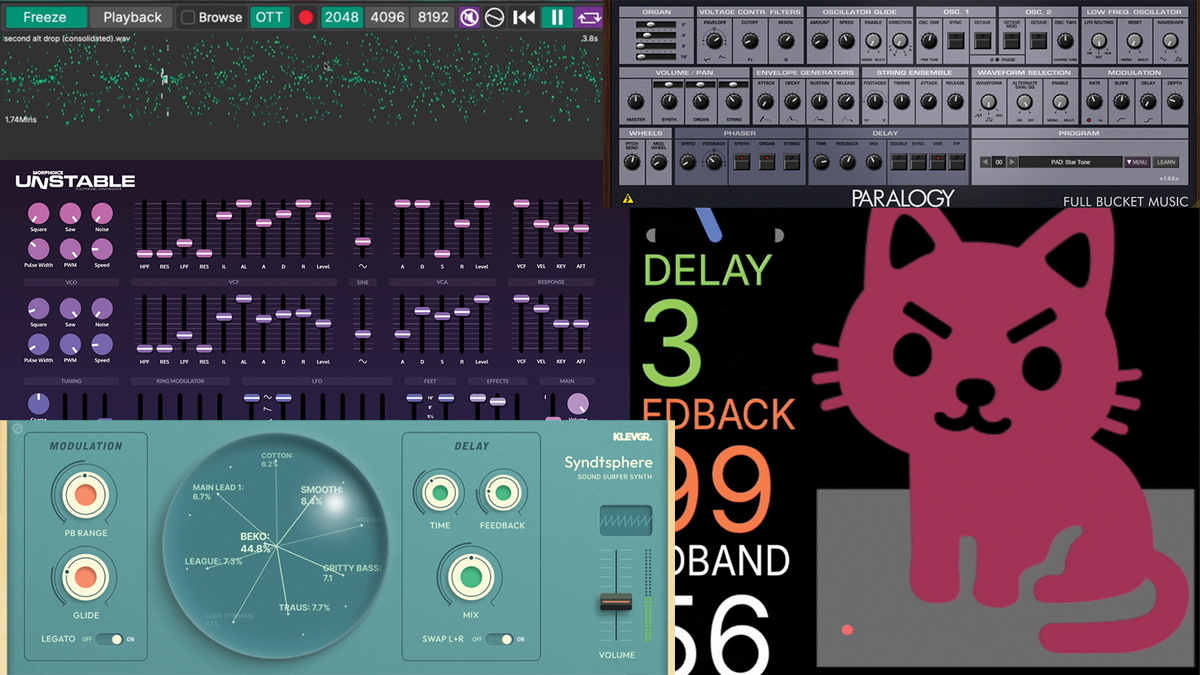
Task: Toggle the Swap L+R switch
Action: [x=498, y=639]
